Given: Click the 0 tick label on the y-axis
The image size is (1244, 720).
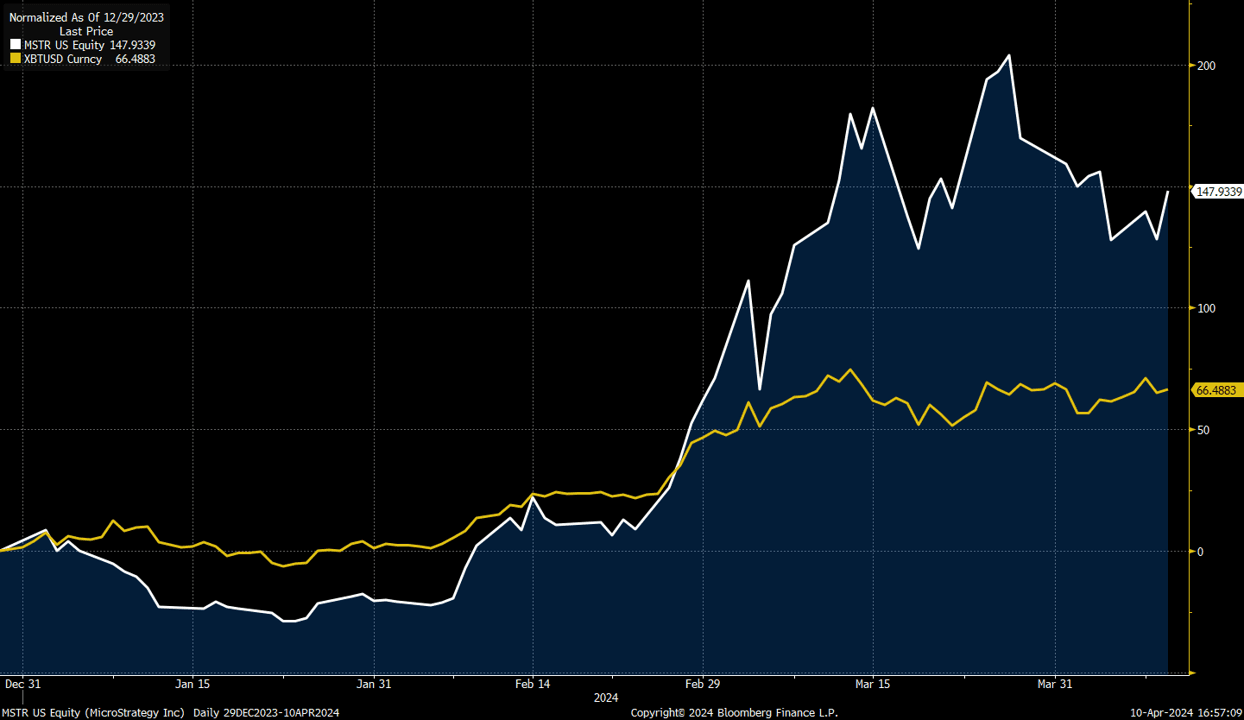Looking at the screenshot, I should click(1200, 552).
